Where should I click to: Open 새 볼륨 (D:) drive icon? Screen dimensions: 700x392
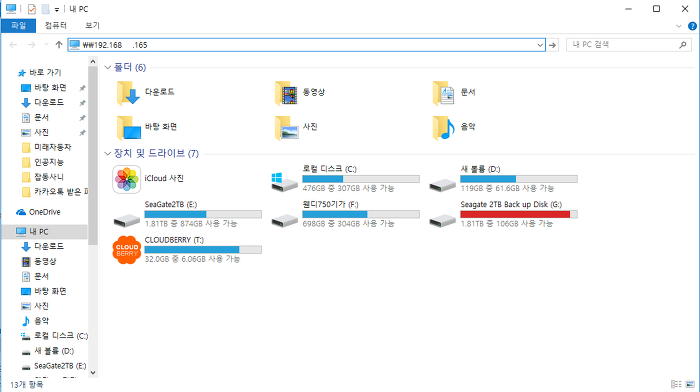point(442,184)
